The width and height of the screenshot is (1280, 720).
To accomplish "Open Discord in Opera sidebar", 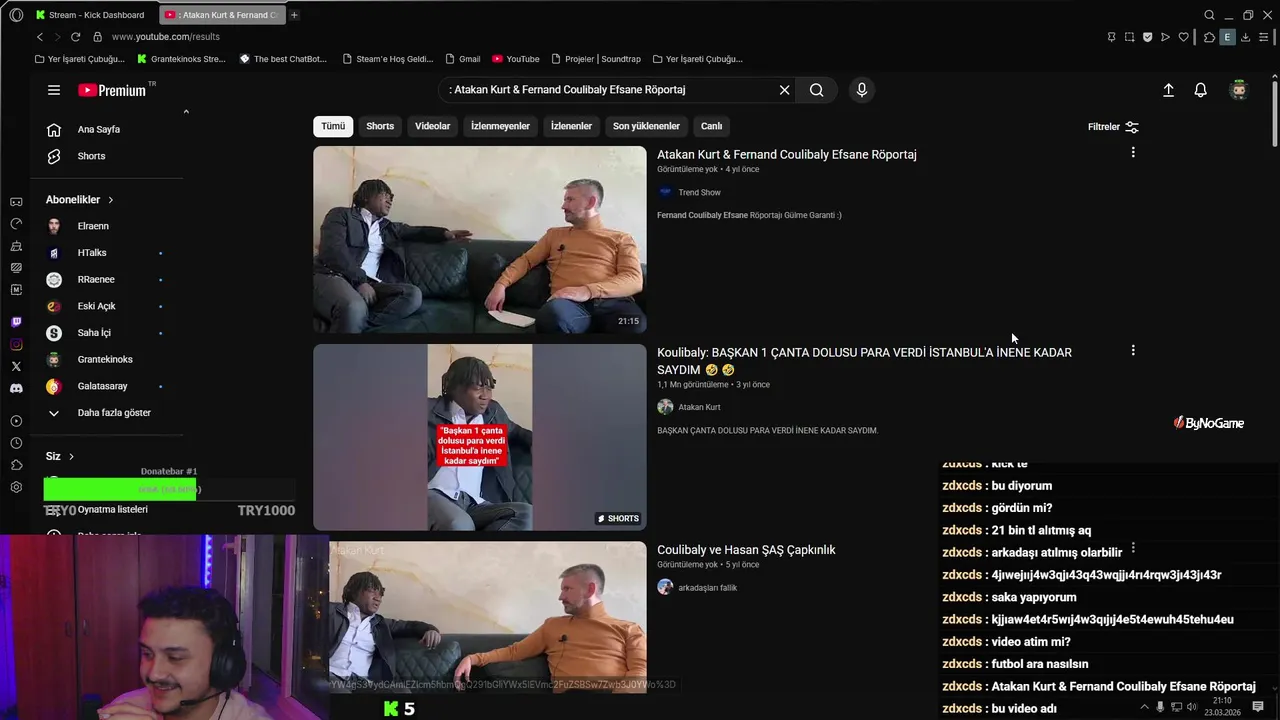I will pyautogui.click(x=16, y=388).
